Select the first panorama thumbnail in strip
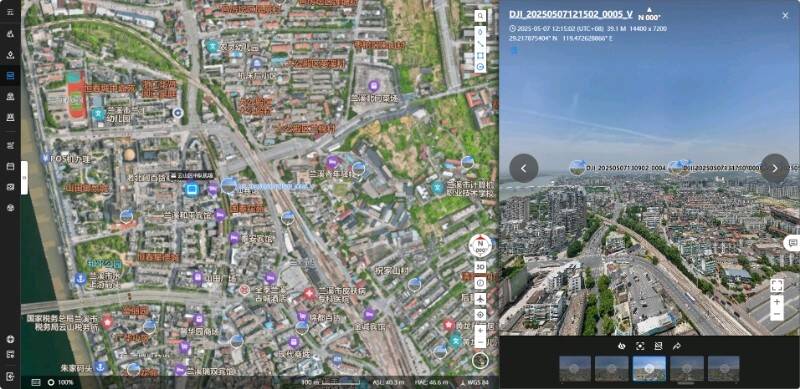 (575, 369)
